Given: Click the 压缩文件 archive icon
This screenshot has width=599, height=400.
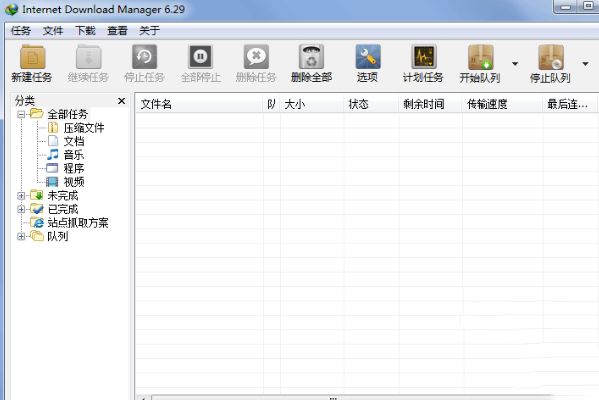Looking at the screenshot, I should click(x=53, y=128).
